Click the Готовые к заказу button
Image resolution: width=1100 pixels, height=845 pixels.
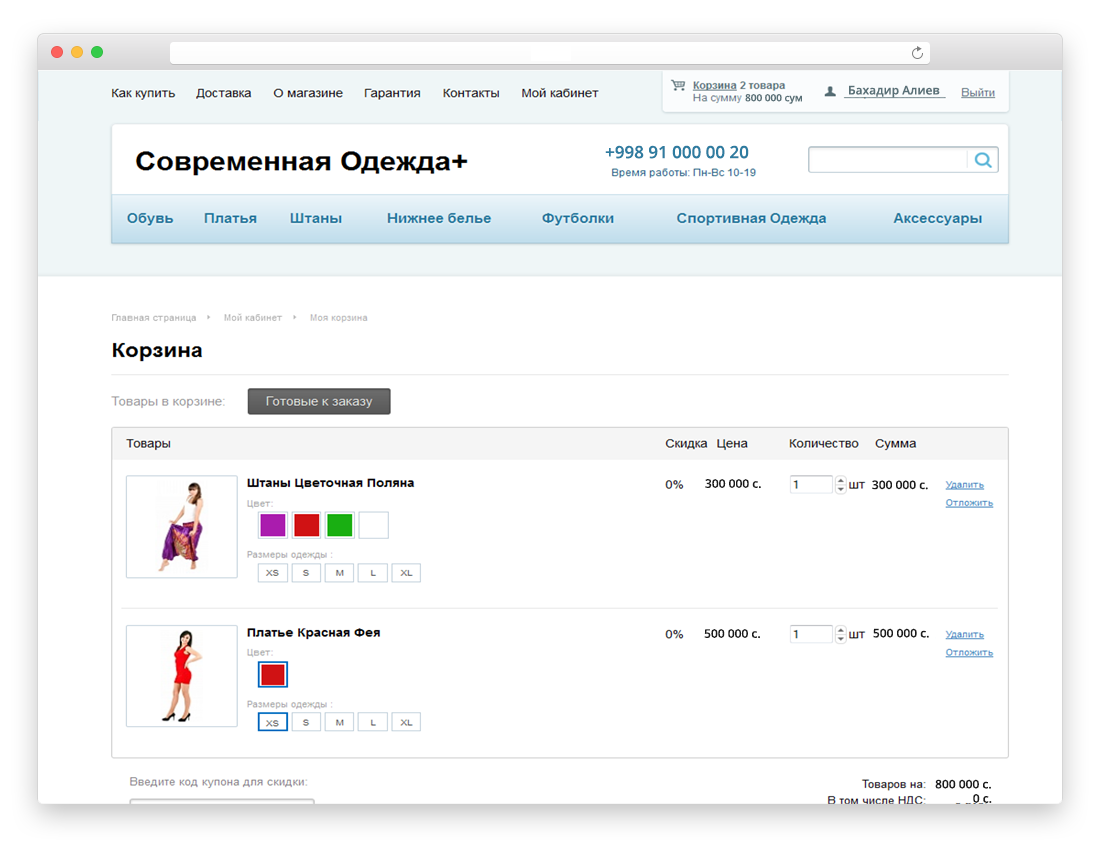(319, 401)
